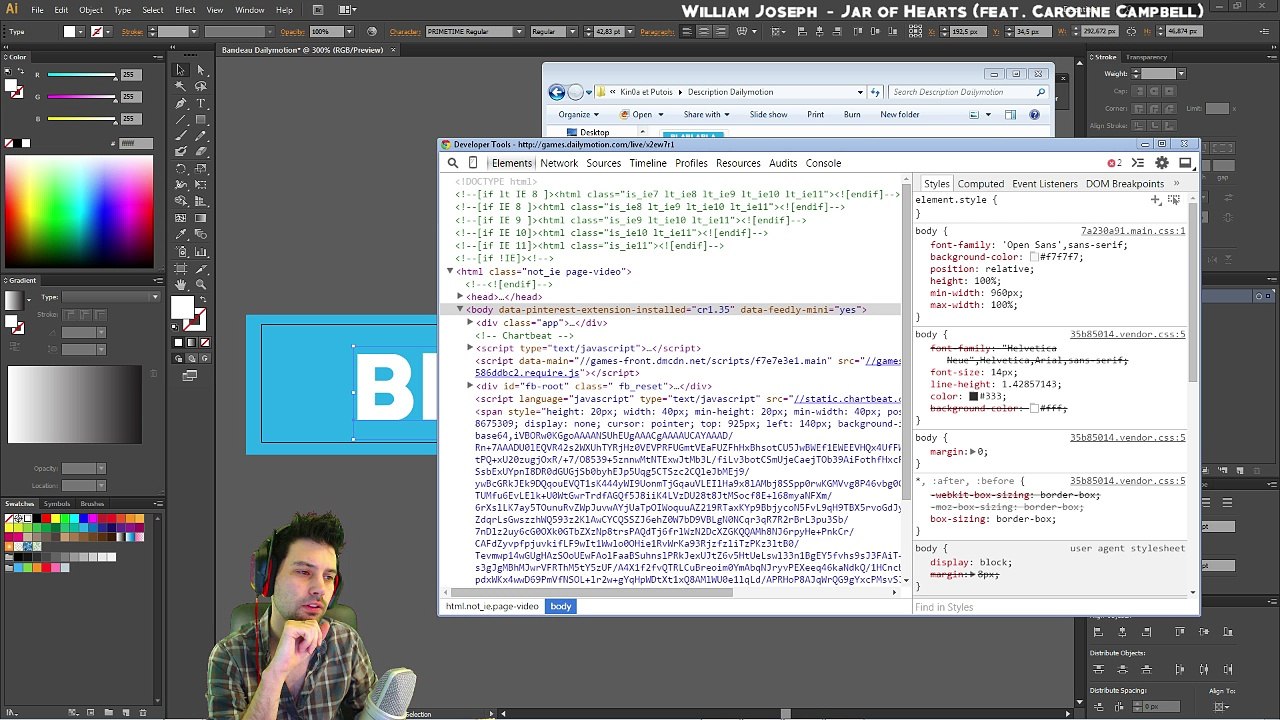Expand the div class app node
Viewport: 1280px width, 720px height.
[470, 323]
